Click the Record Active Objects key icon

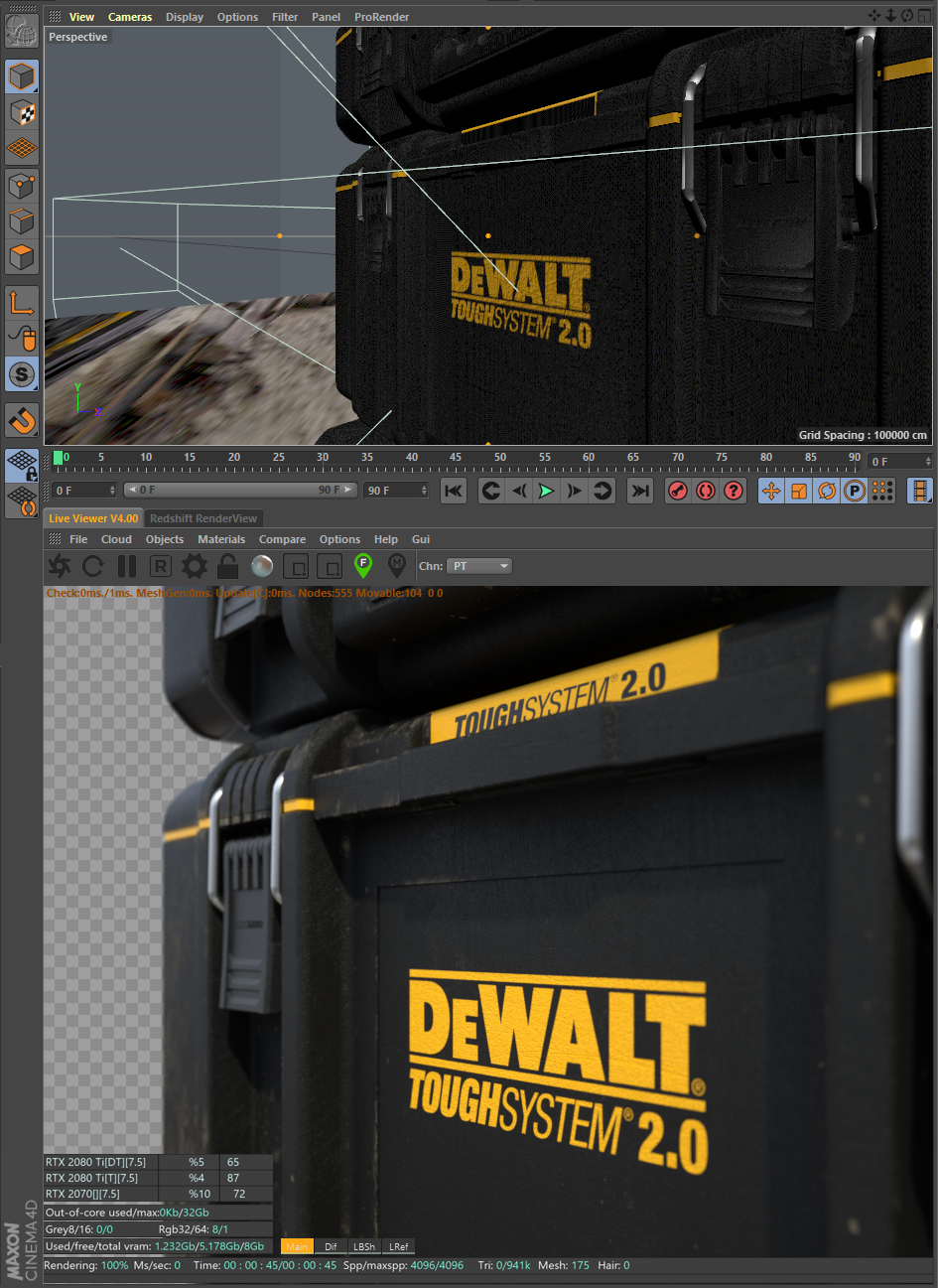point(678,491)
